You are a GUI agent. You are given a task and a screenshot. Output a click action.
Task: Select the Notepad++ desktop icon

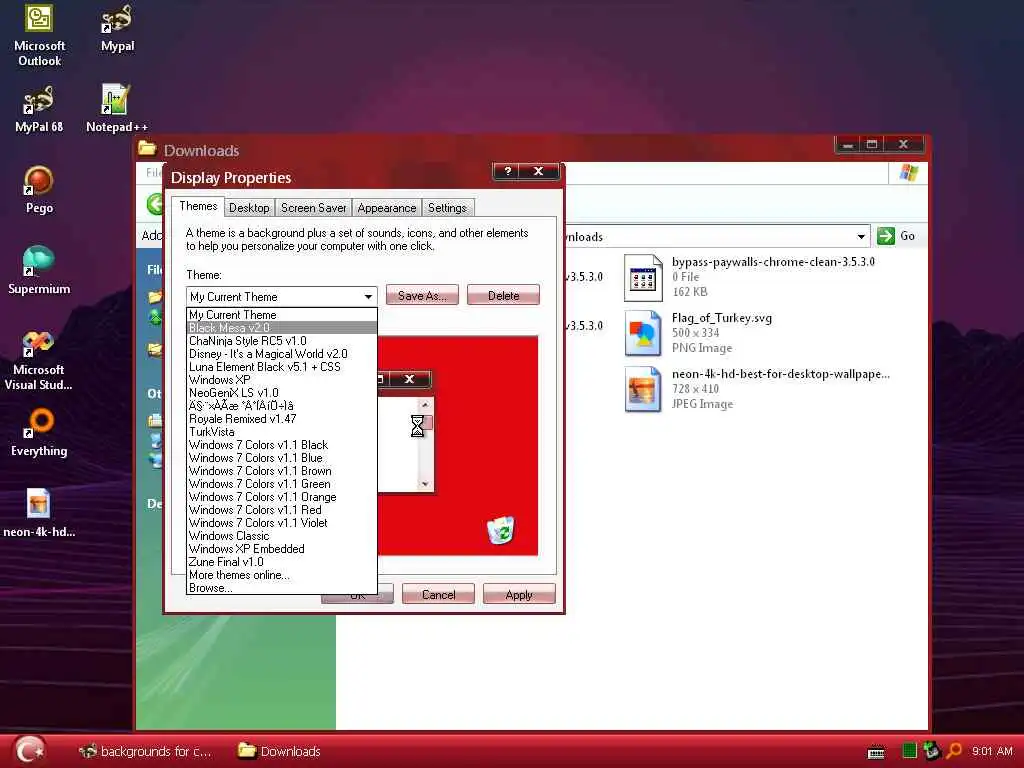(x=117, y=110)
